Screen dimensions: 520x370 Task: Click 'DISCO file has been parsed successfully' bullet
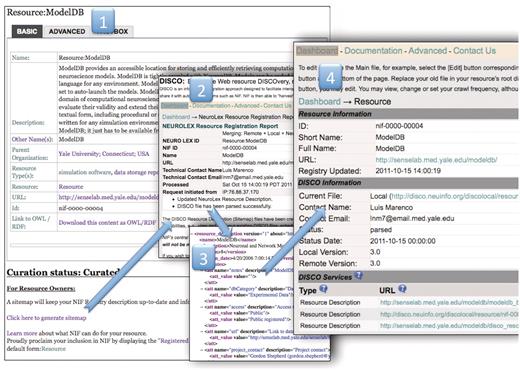[224, 206]
